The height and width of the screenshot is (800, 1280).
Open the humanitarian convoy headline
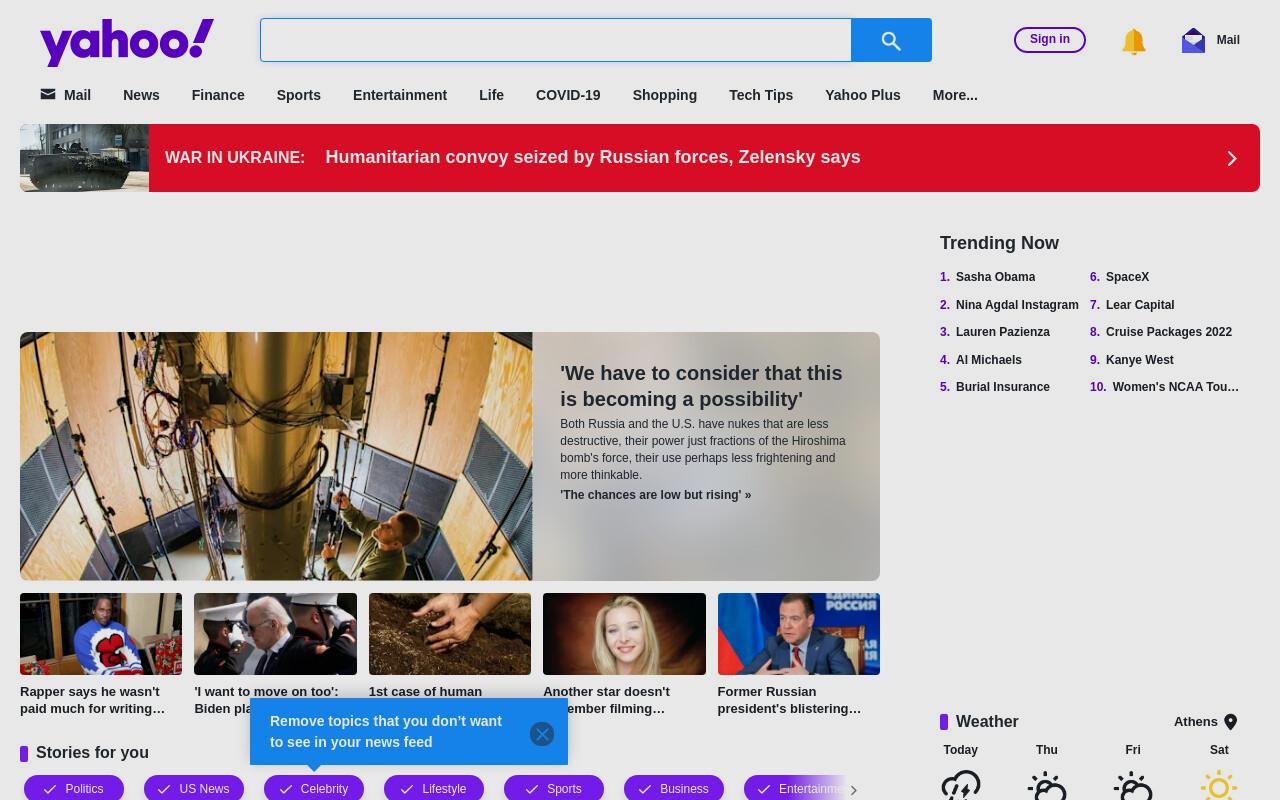tap(593, 157)
